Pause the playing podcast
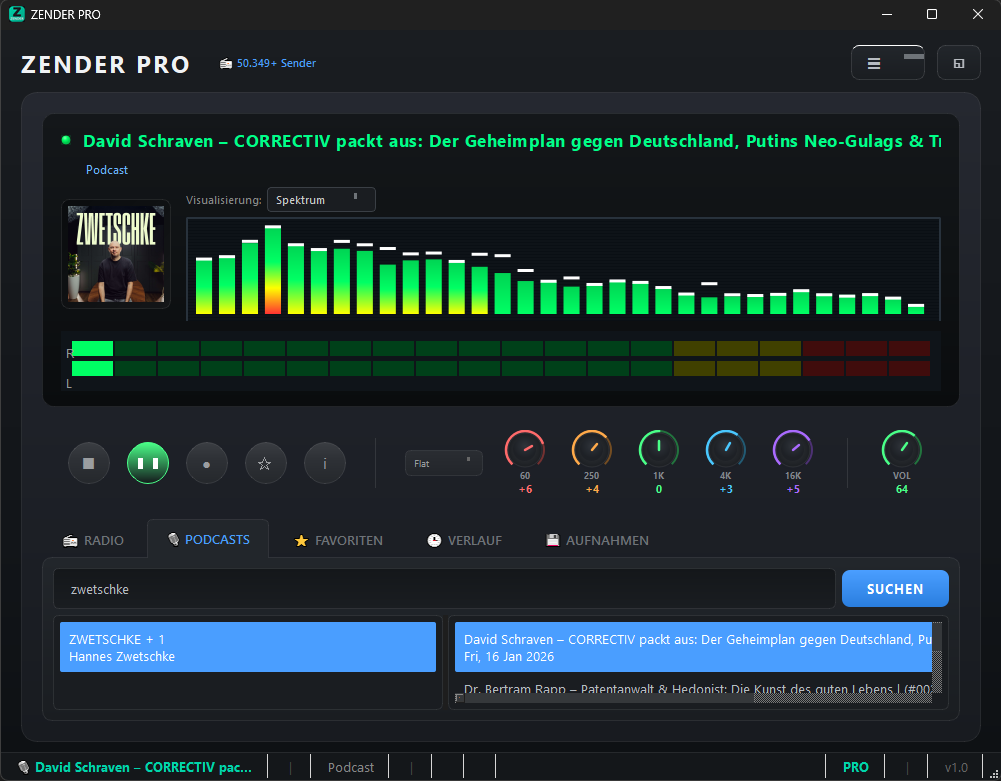 (x=148, y=463)
